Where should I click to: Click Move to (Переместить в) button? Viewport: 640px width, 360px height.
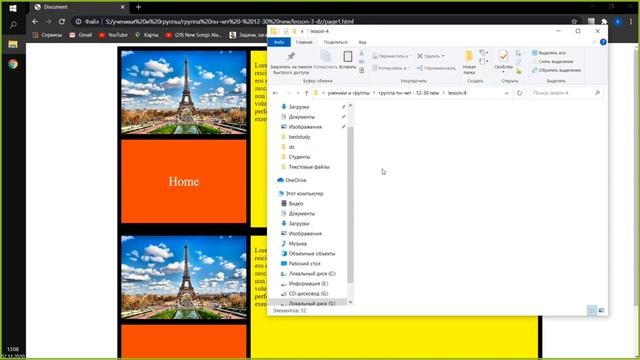(x=391, y=56)
